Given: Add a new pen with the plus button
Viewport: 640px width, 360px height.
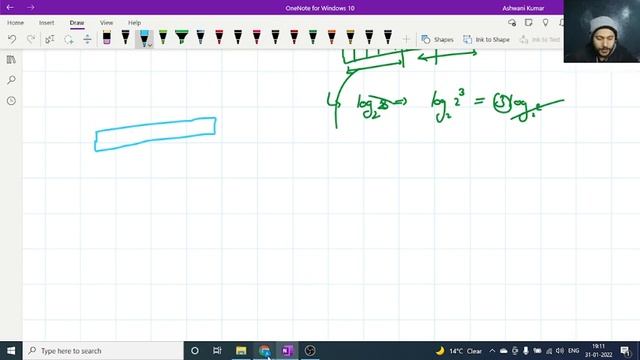Looking at the screenshot, I should (x=406, y=39).
